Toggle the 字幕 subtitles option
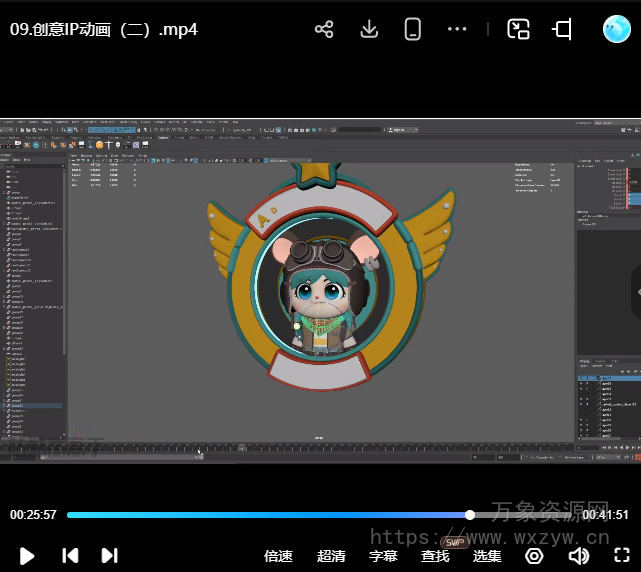 click(x=383, y=556)
